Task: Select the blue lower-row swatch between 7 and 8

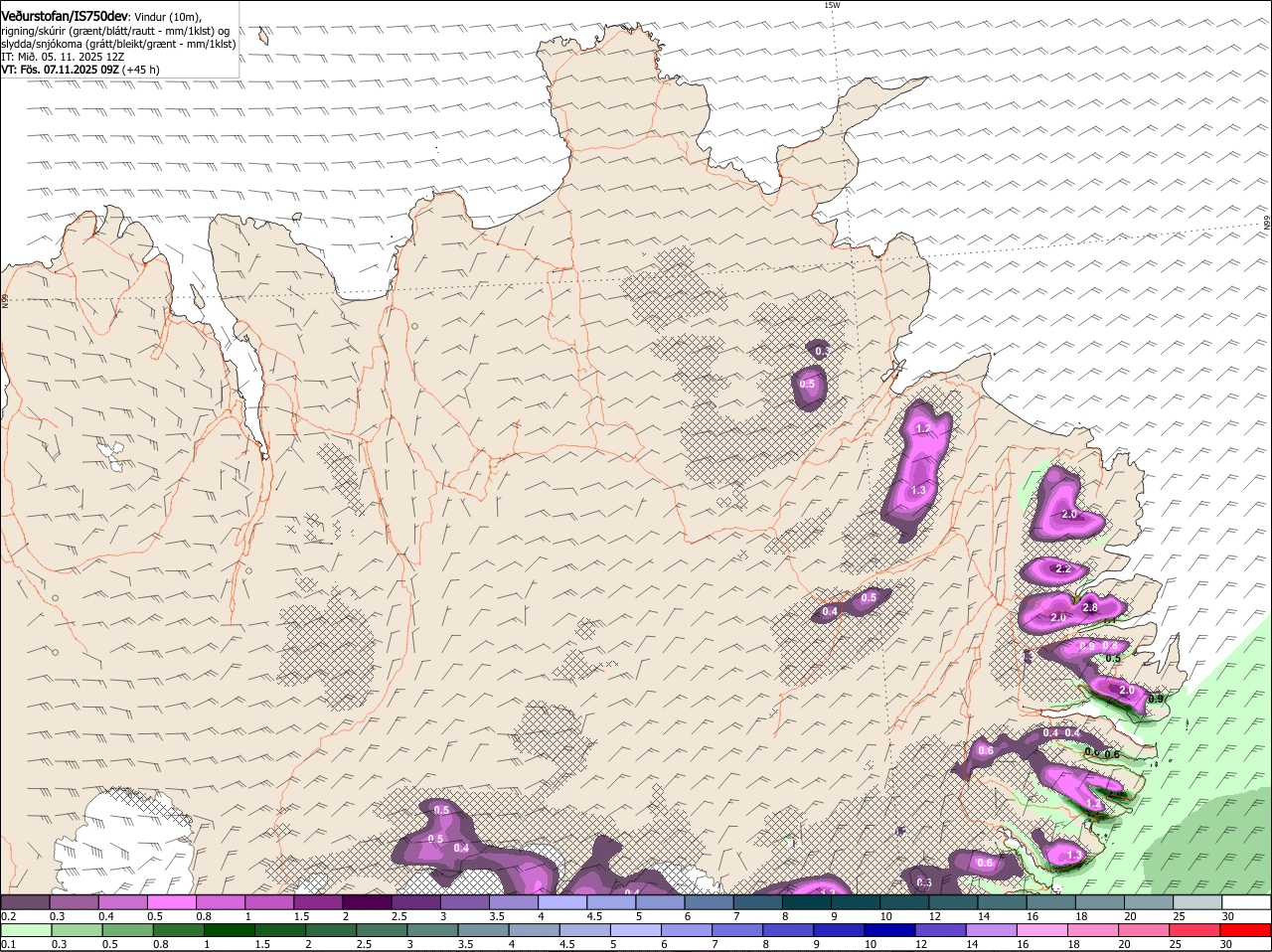Action: pyautogui.click(x=737, y=931)
